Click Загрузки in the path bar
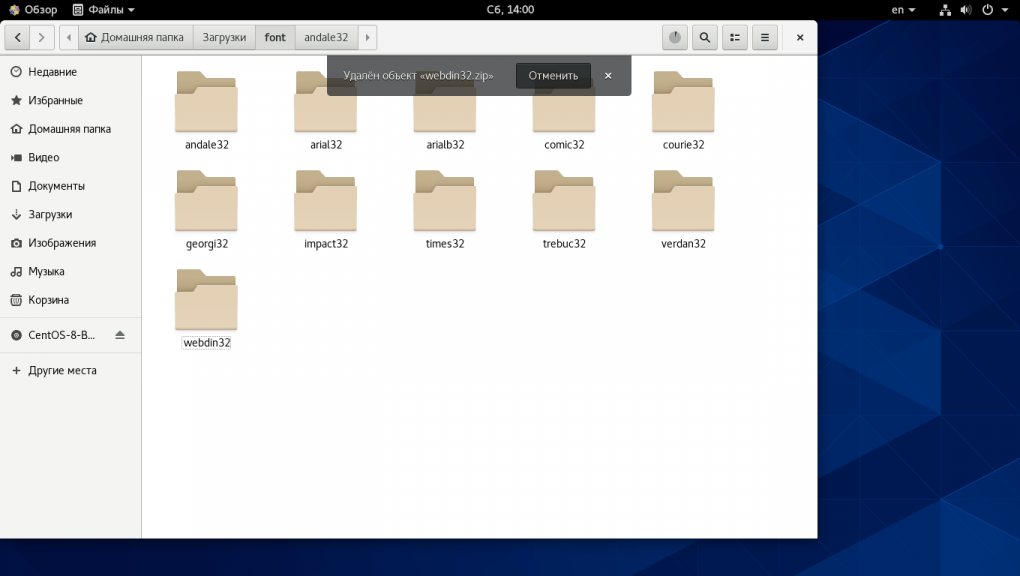The width and height of the screenshot is (1020, 576). 224,38
